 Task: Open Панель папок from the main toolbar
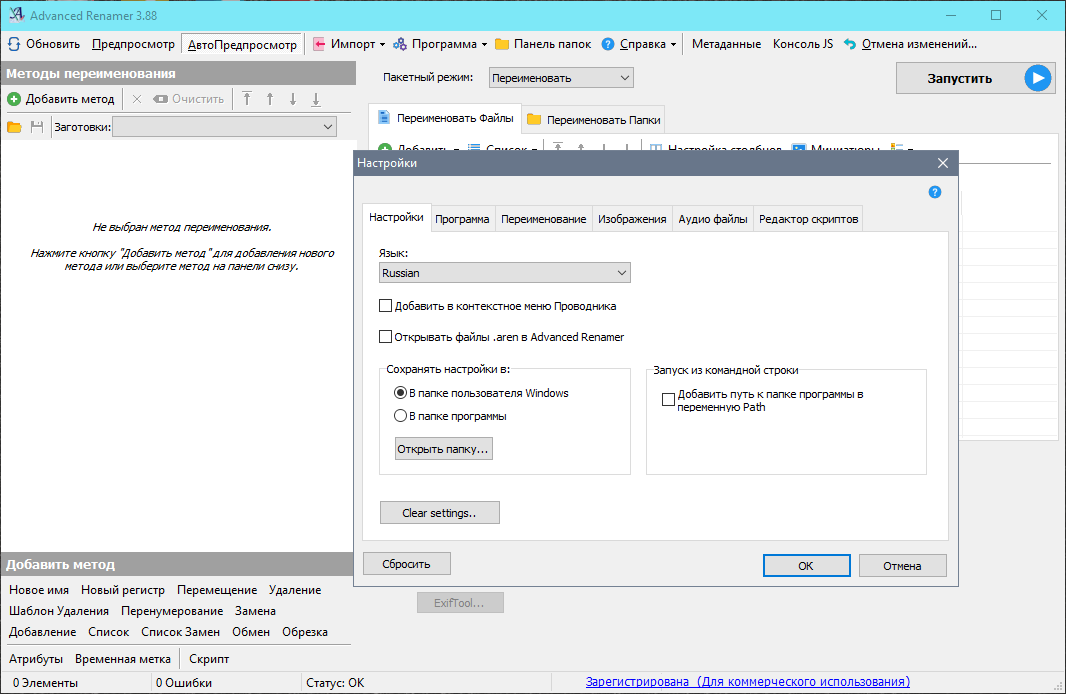pos(543,44)
